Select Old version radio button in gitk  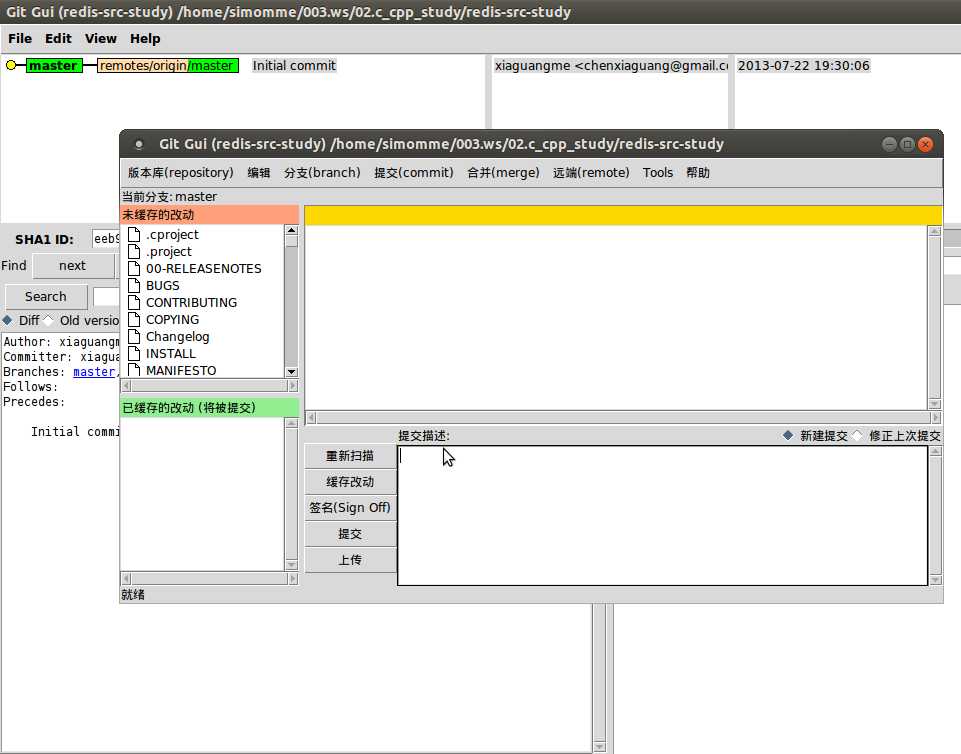coord(48,320)
